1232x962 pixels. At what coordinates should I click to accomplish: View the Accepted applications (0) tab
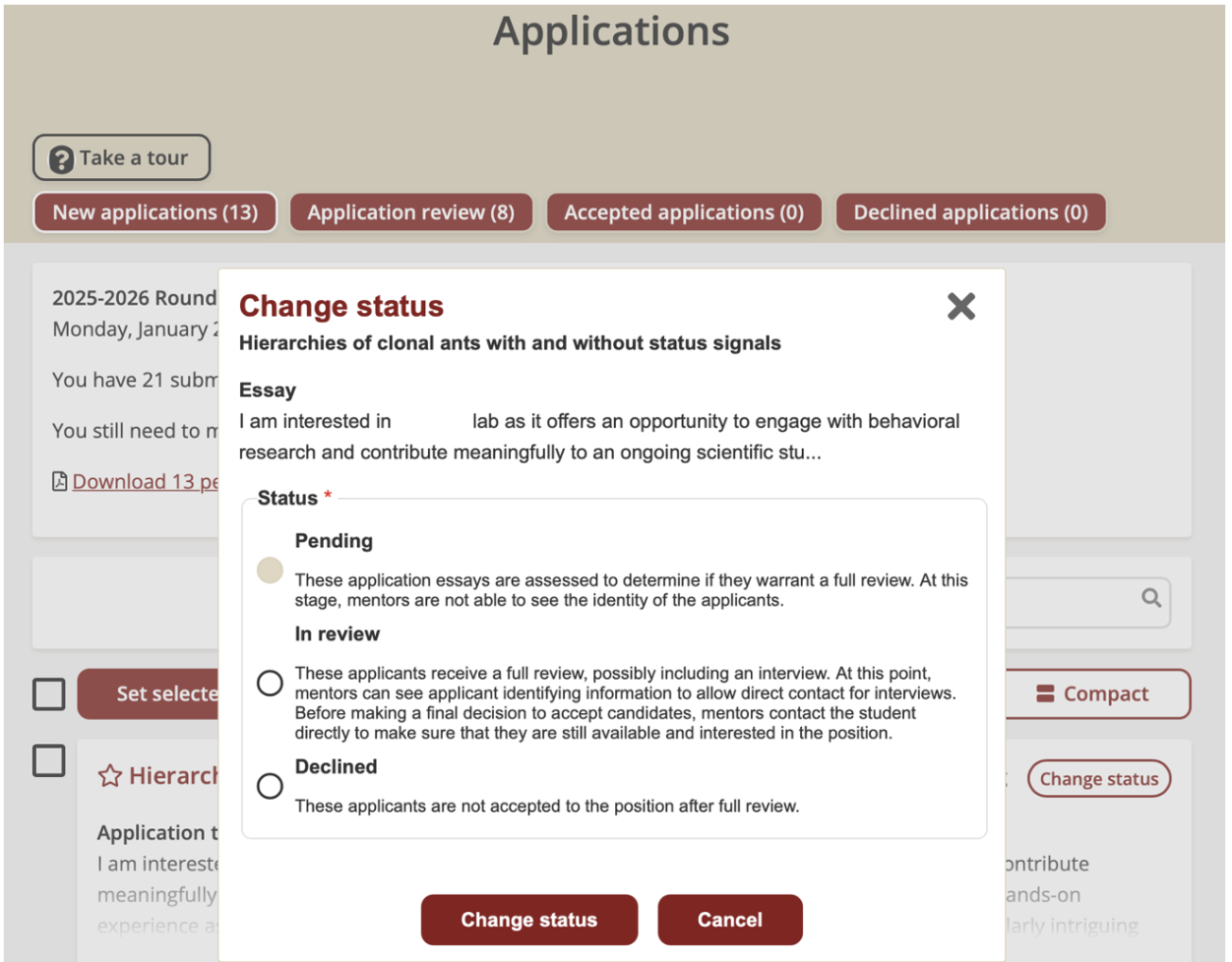click(x=683, y=212)
